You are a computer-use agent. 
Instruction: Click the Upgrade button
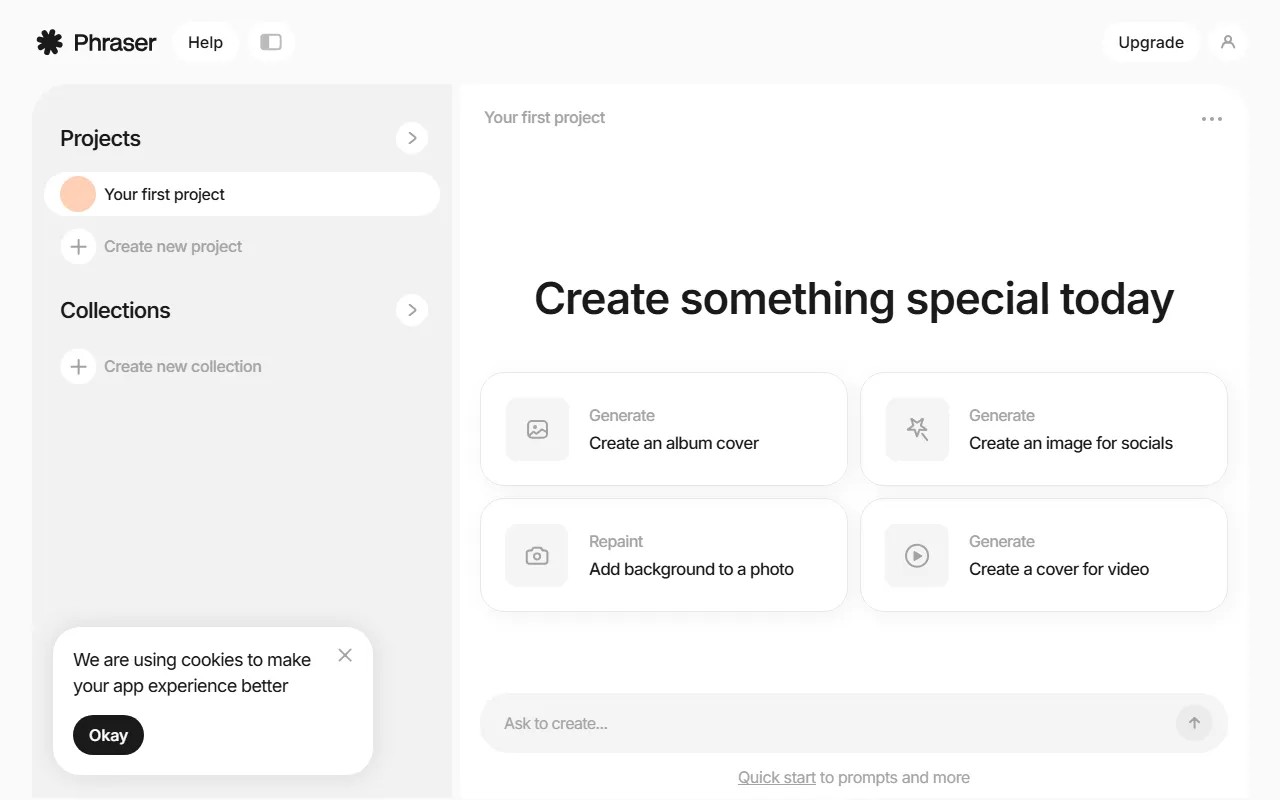[1150, 42]
